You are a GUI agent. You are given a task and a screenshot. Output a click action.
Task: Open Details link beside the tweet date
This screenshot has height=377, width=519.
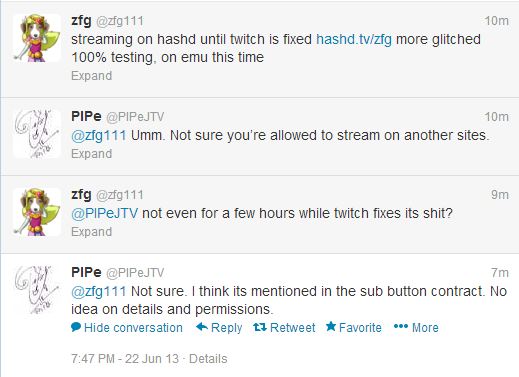208,359
